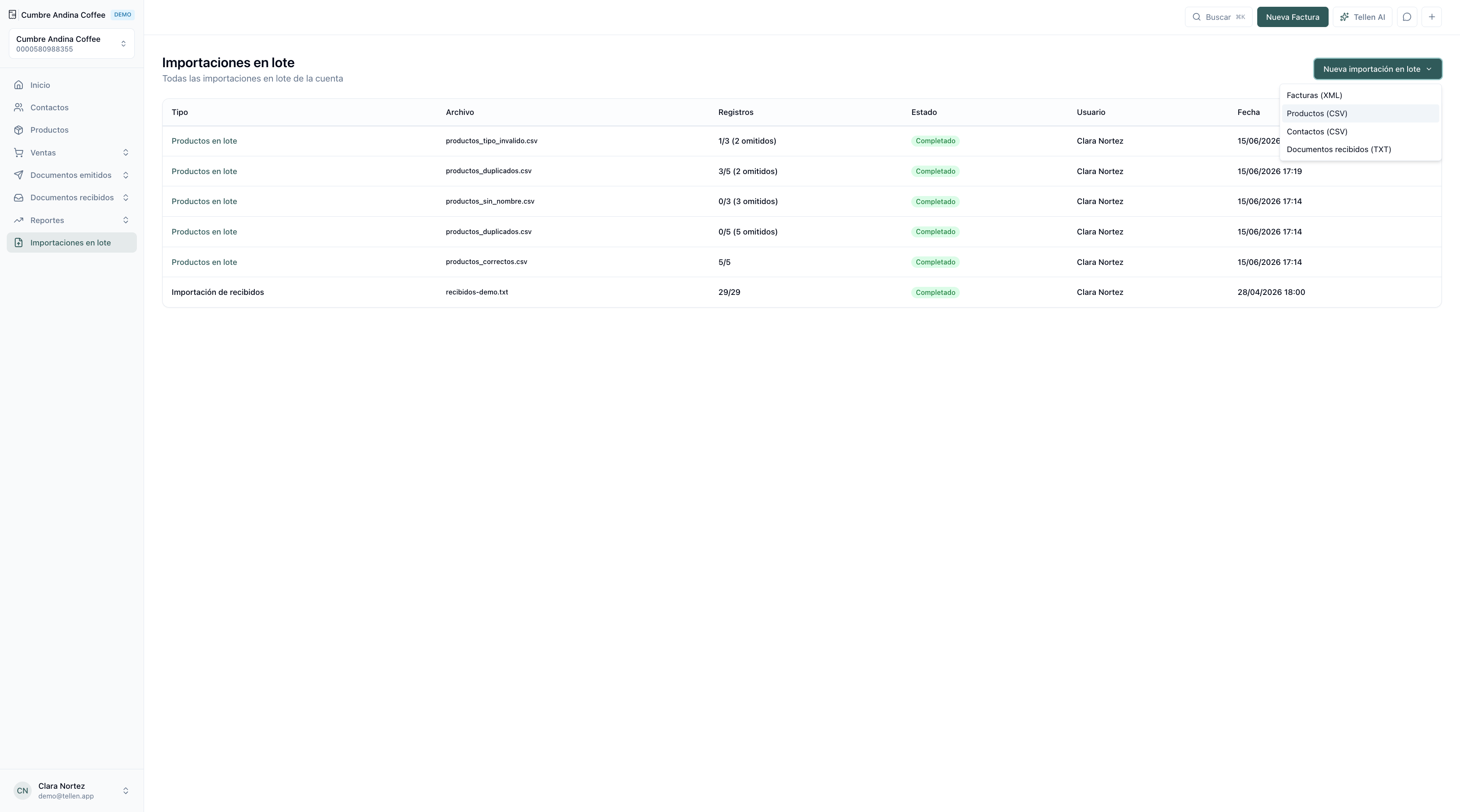
Task: Click the Importaciones en lote file icon
Action: tap(19, 243)
